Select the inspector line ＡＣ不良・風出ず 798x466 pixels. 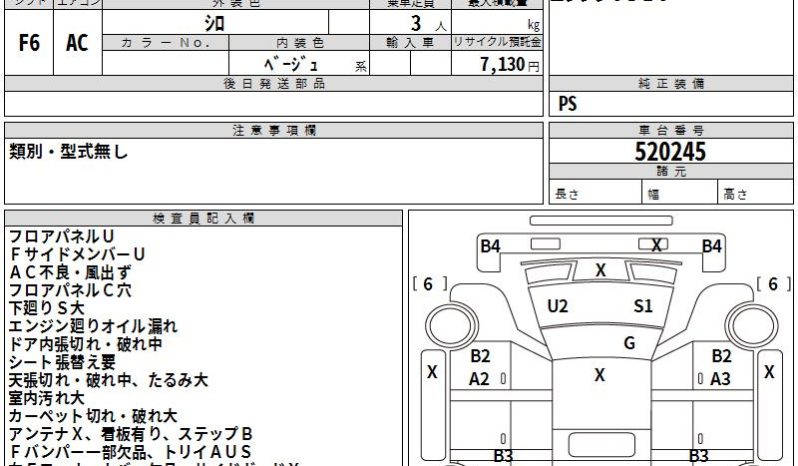point(70,272)
